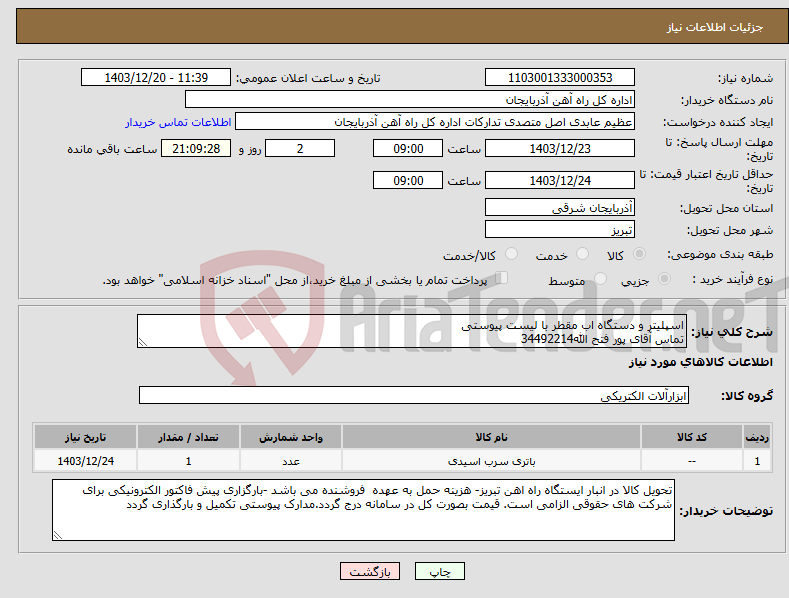Click the ردیف column header
The image size is (789, 598).
[x=757, y=437]
